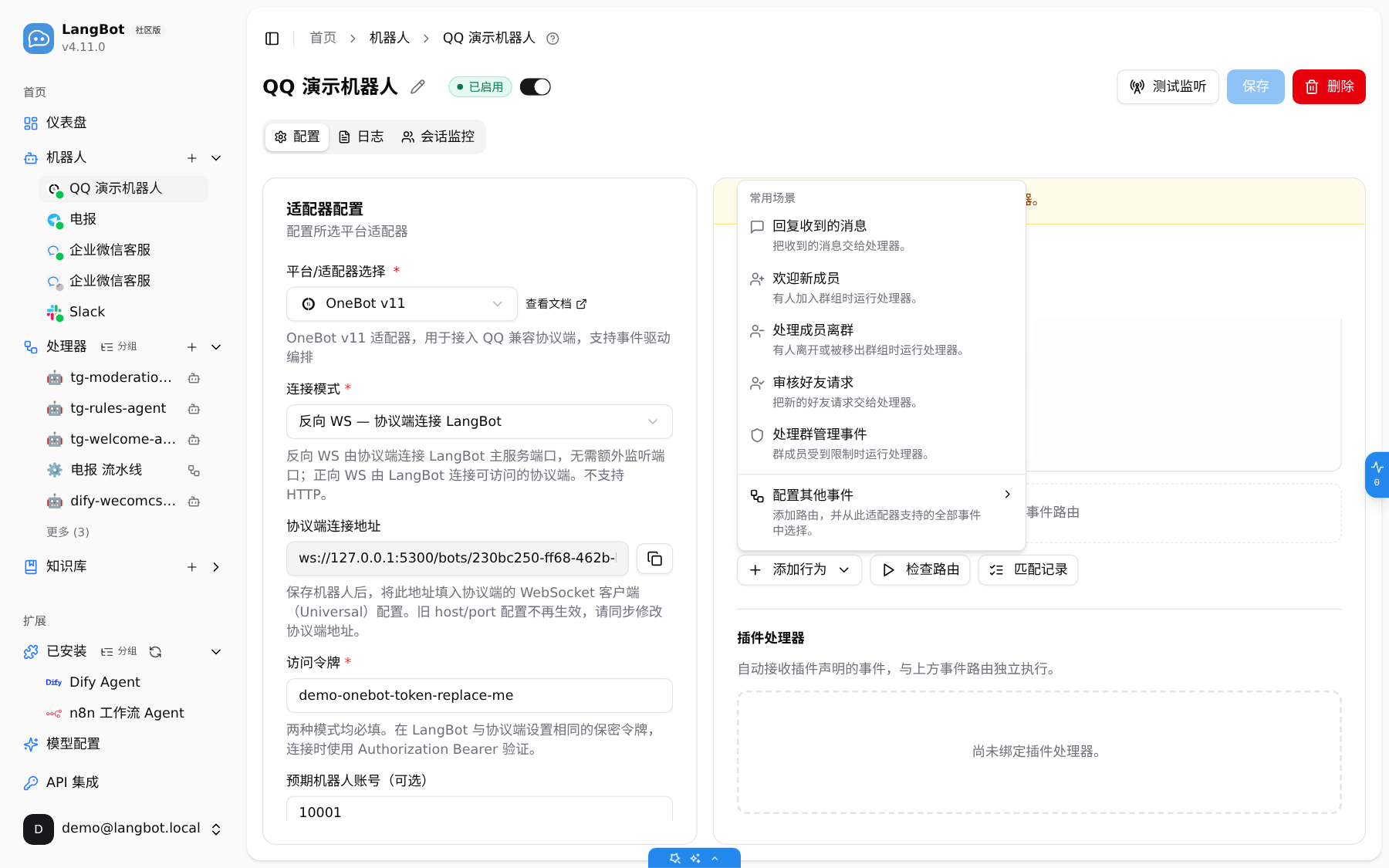Open 配置其他事件 submenu
This screenshot has width=1389, height=868.
(x=881, y=512)
